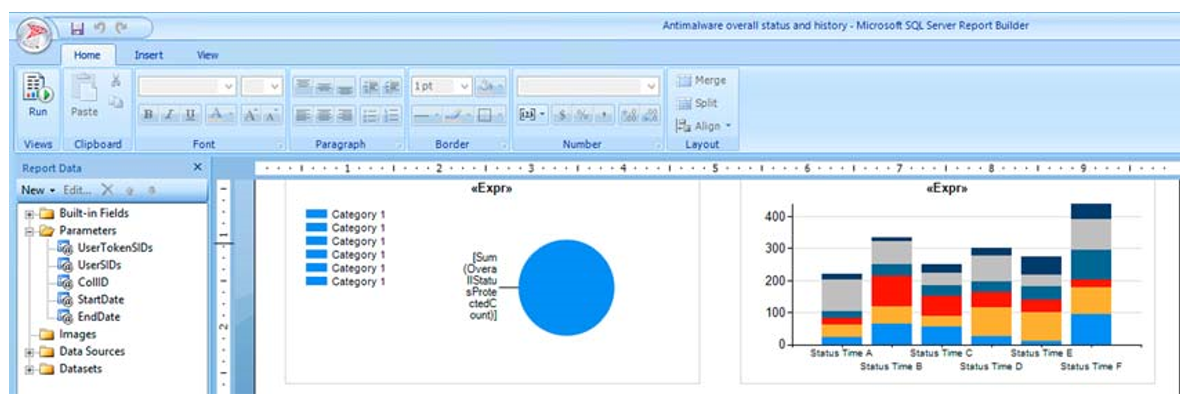Collapse the Parameters folder
This screenshot has height=399, width=1202.
click(x=30, y=231)
